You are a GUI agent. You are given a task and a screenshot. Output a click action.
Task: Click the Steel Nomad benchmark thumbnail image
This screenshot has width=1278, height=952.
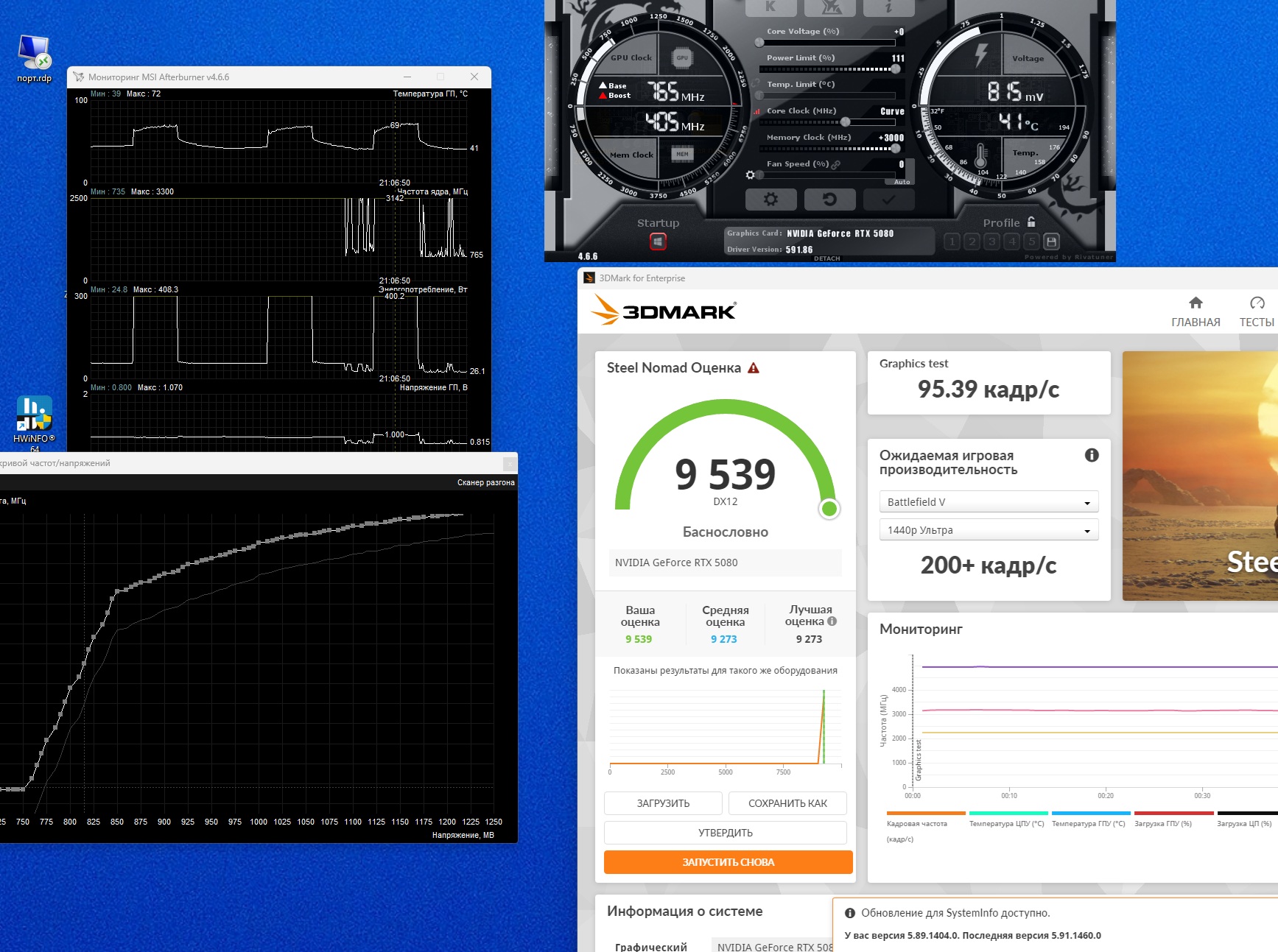(x=1200, y=476)
